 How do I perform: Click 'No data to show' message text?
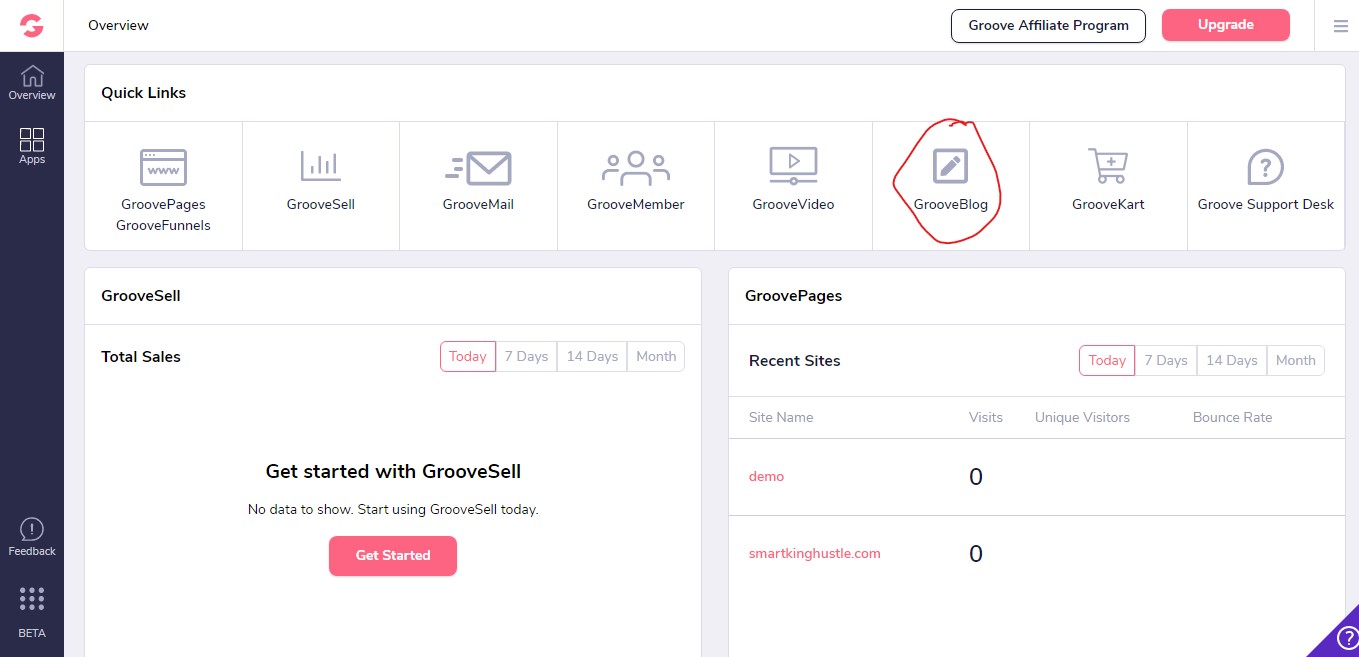[393, 510]
